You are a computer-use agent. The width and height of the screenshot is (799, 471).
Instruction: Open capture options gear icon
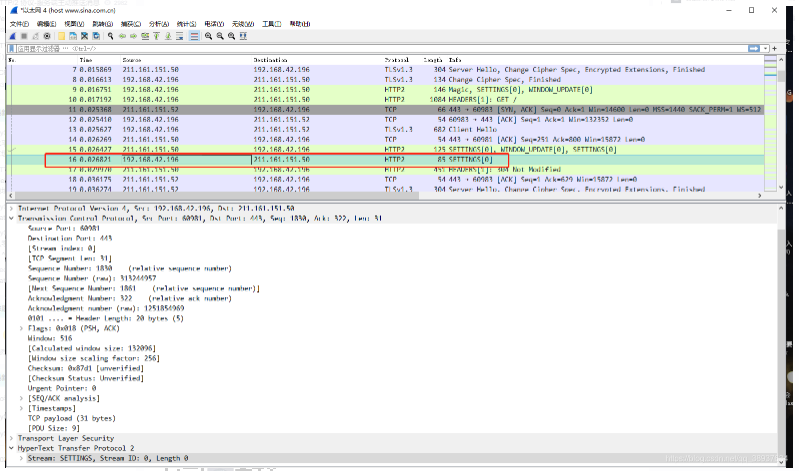(x=47, y=36)
